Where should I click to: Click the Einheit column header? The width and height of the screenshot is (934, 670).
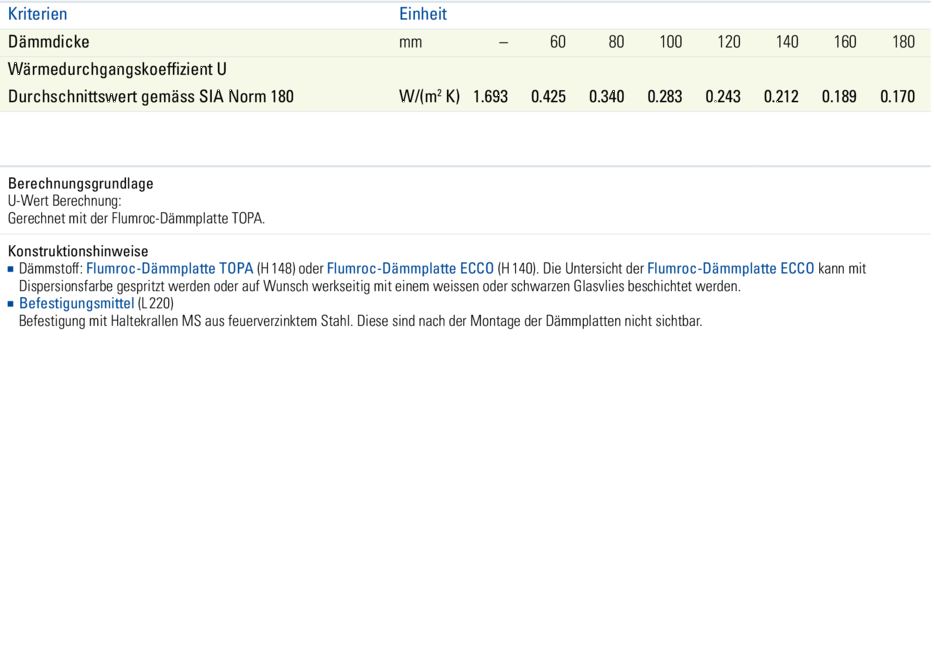[423, 14]
